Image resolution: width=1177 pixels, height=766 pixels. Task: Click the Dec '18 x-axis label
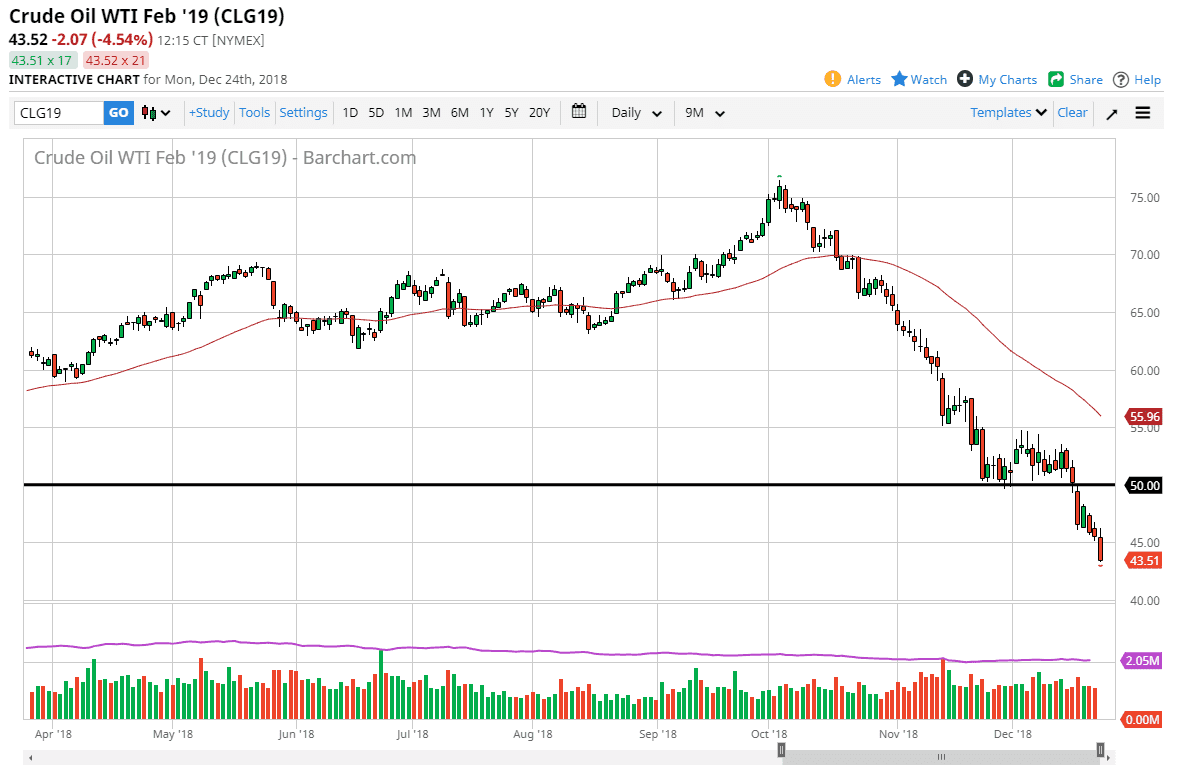tap(1013, 734)
